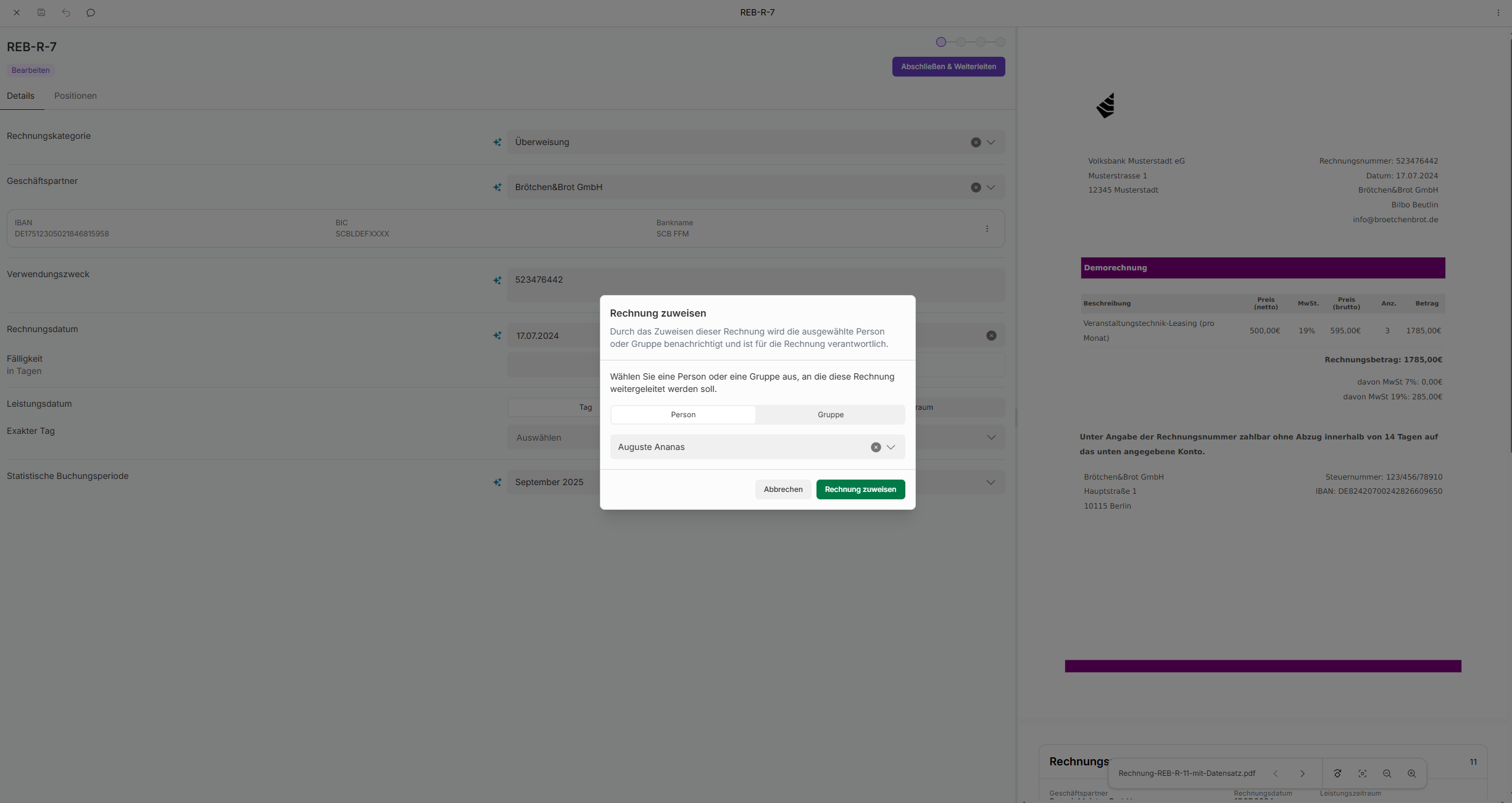Click the save icon in top toolbar

41,12
